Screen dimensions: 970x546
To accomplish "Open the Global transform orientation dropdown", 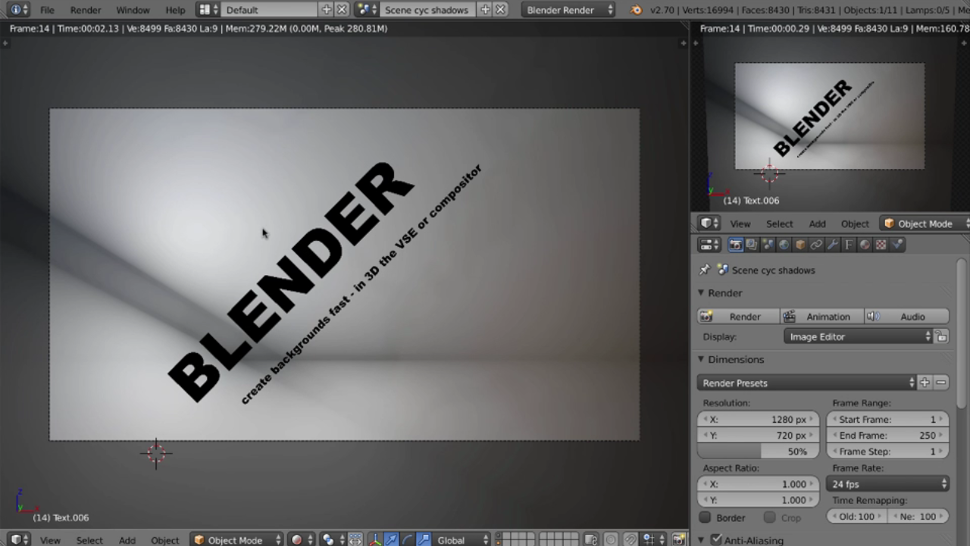I will 461,540.
